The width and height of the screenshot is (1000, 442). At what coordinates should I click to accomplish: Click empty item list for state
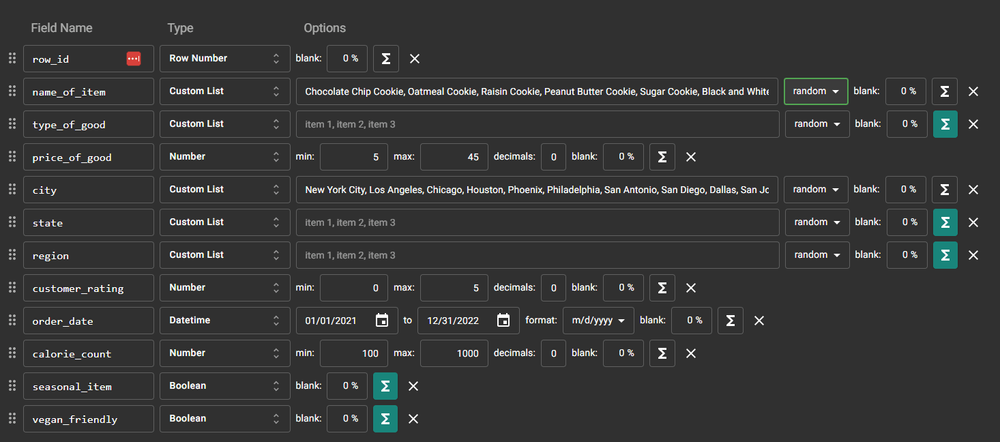pos(538,222)
